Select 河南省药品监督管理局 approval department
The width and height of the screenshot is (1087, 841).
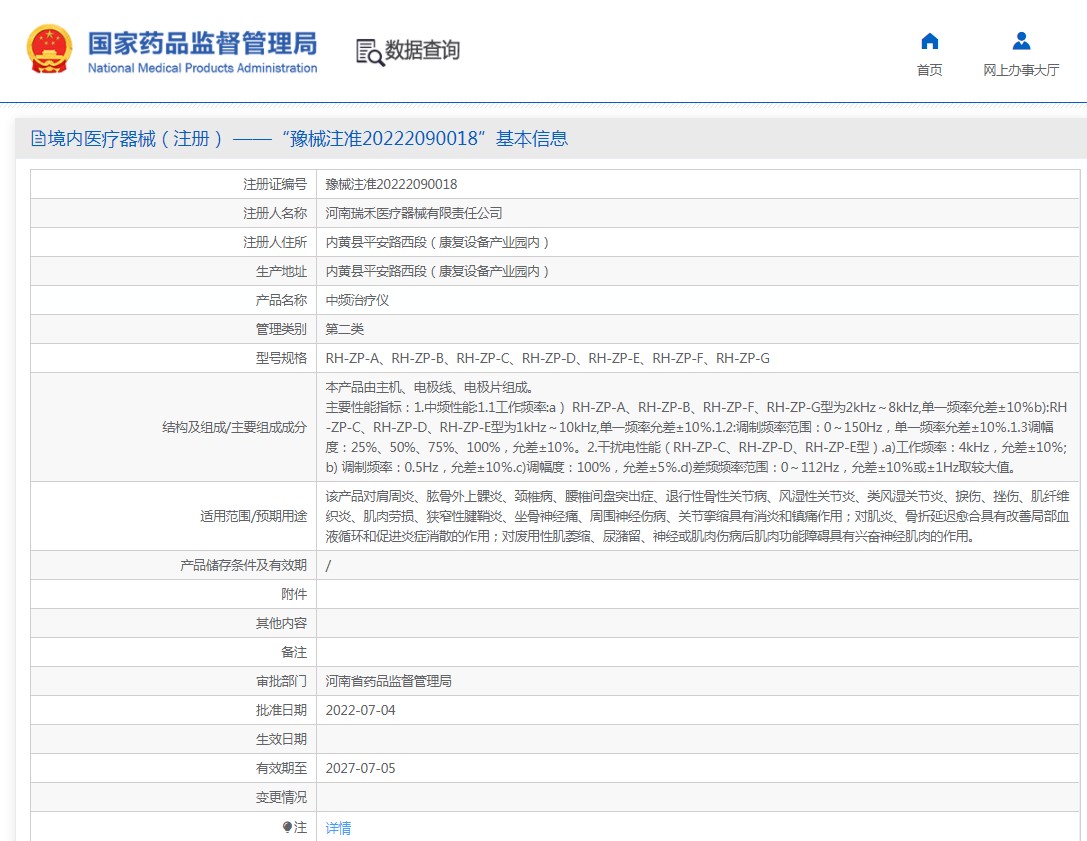click(x=388, y=682)
